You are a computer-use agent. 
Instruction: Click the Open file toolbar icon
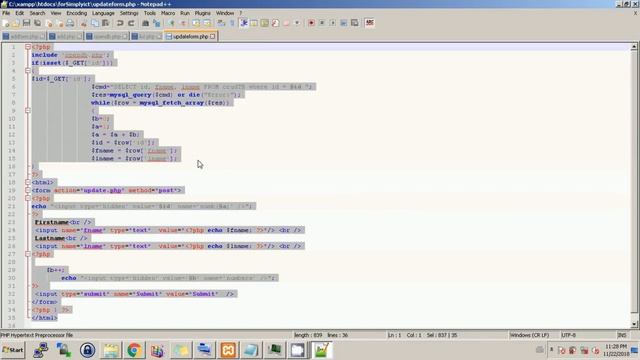(16, 23)
